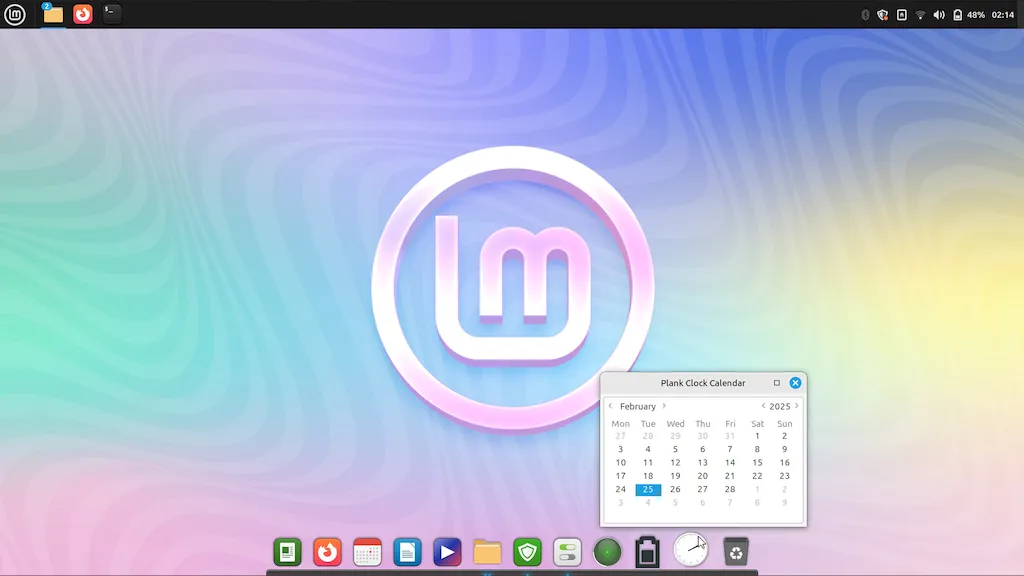Open the update manager shield tray icon
This screenshot has height=576, width=1024.
click(x=883, y=14)
